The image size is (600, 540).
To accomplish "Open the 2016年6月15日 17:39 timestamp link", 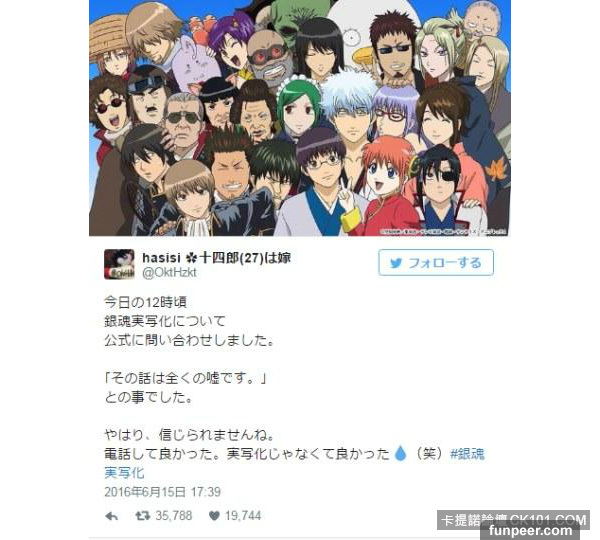I will coord(163,492).
